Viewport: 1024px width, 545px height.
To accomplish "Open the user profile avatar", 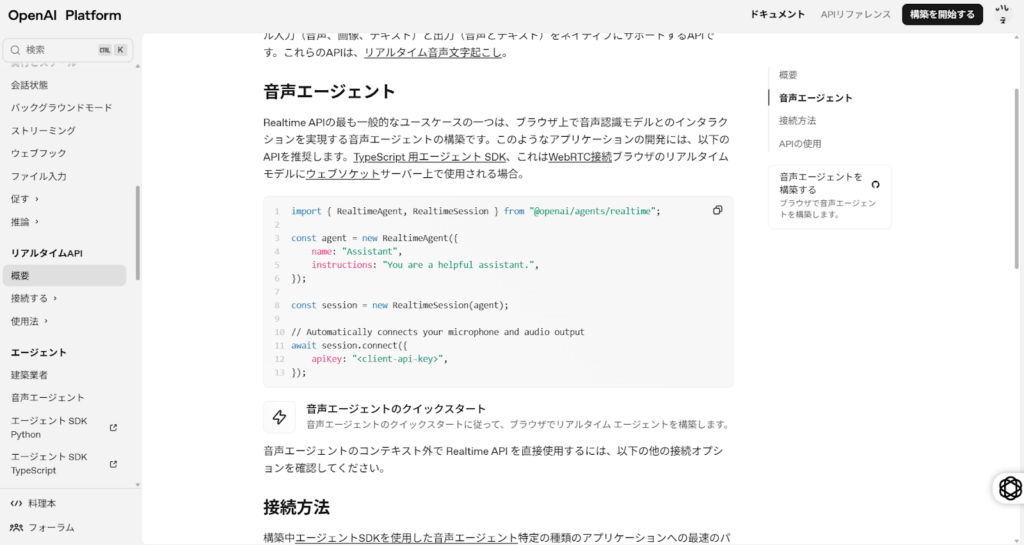I will (x=1002, y=14).
